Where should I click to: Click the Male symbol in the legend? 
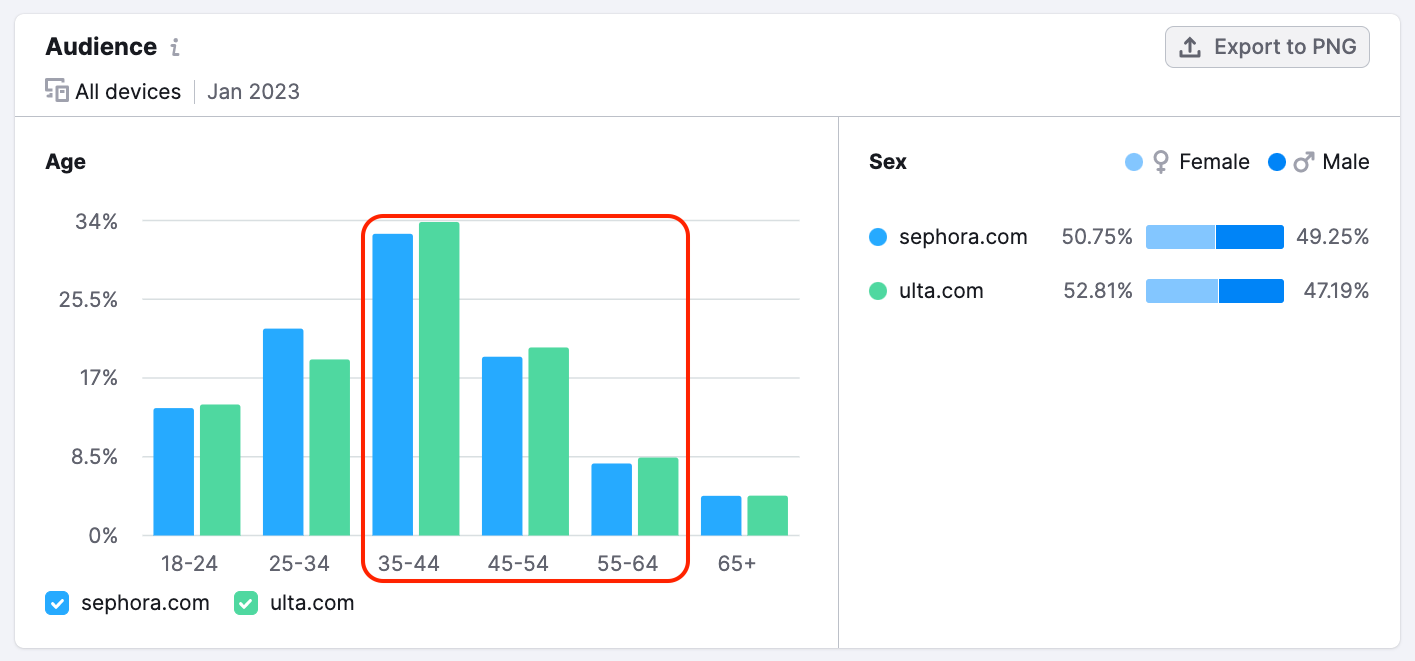click(1303, 162)
